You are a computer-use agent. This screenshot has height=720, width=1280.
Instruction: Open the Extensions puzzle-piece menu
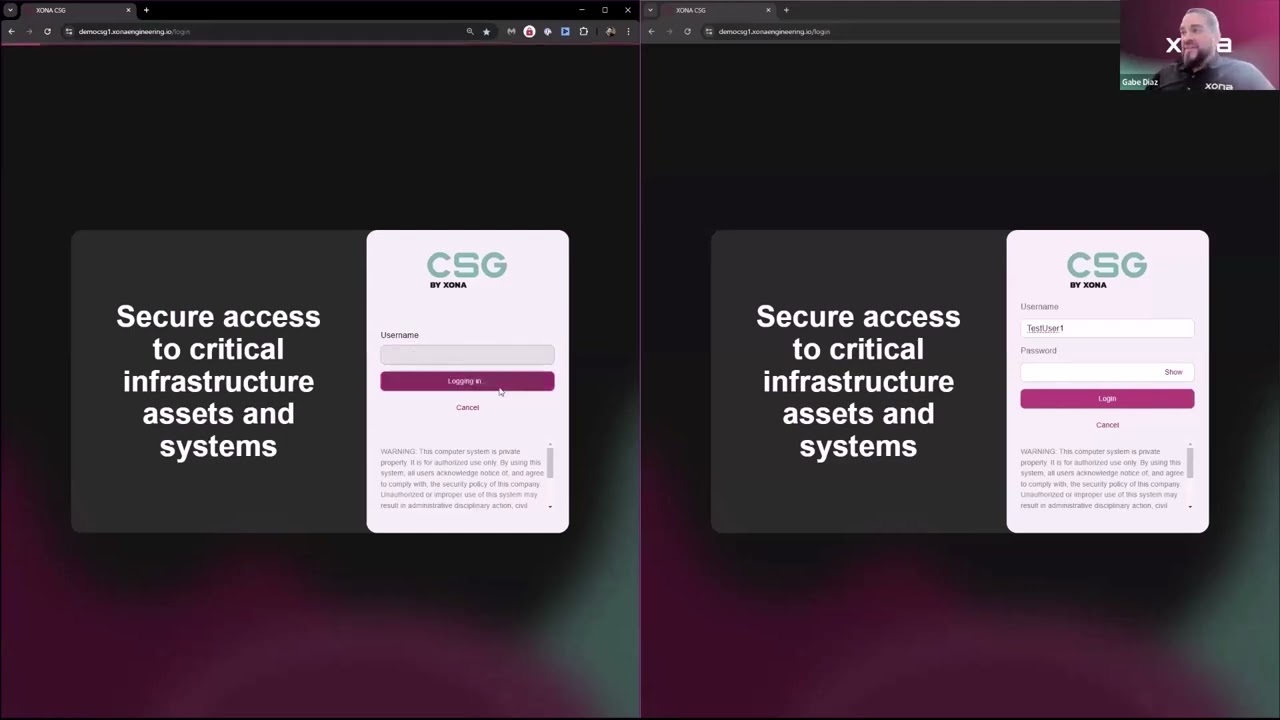point(584,31)
